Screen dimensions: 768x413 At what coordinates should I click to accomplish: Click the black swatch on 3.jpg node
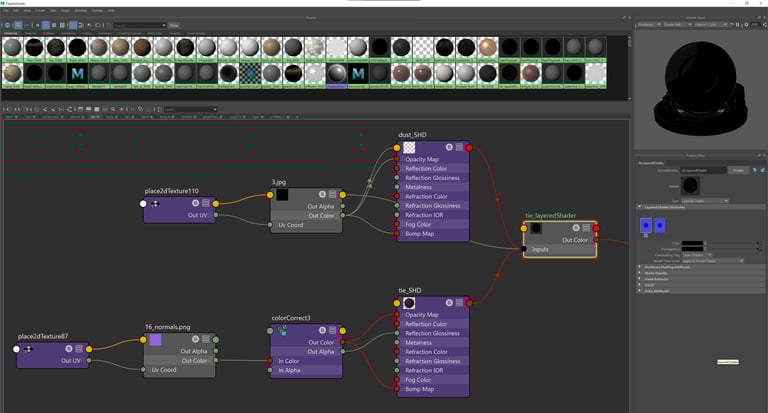point(282,194)
